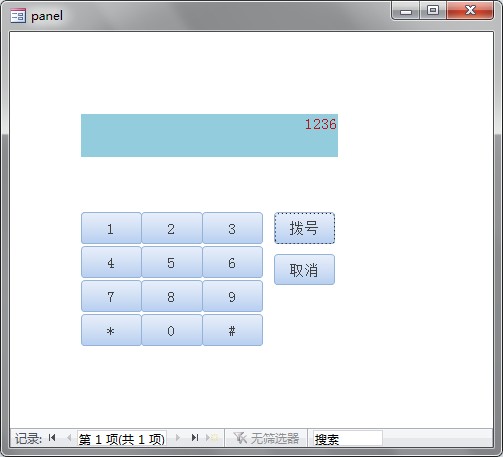The image size is (503, 457).
Task: Jump to last record icon
Action: point(195,437)
